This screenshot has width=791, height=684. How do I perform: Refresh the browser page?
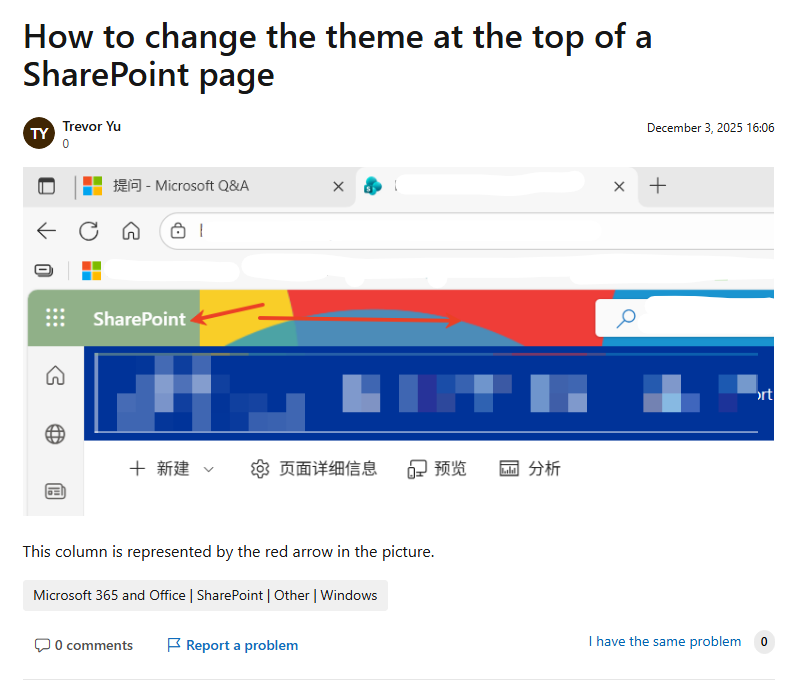88,231
